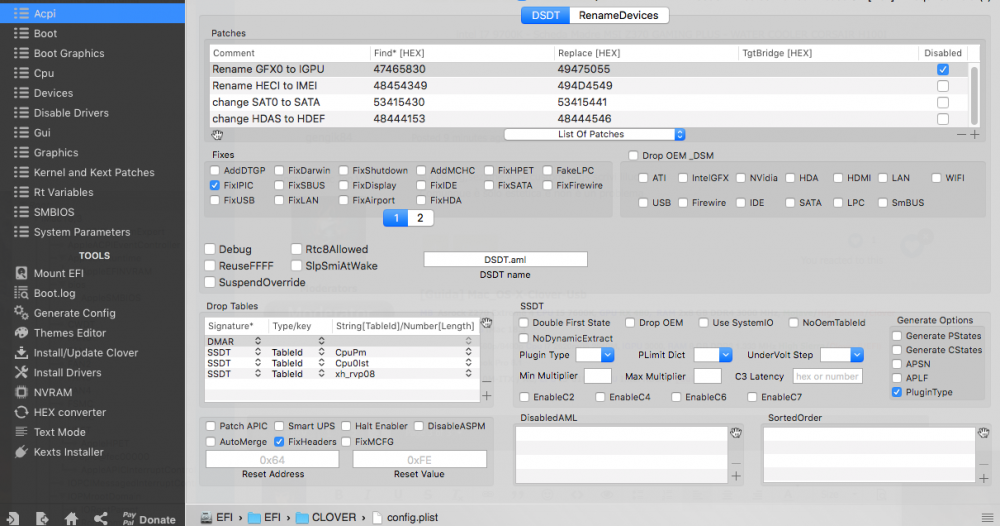Change Type/key stepper for CpuPm row
The height and width of the screenshot is (526, 1000).
tap(321, 353)
